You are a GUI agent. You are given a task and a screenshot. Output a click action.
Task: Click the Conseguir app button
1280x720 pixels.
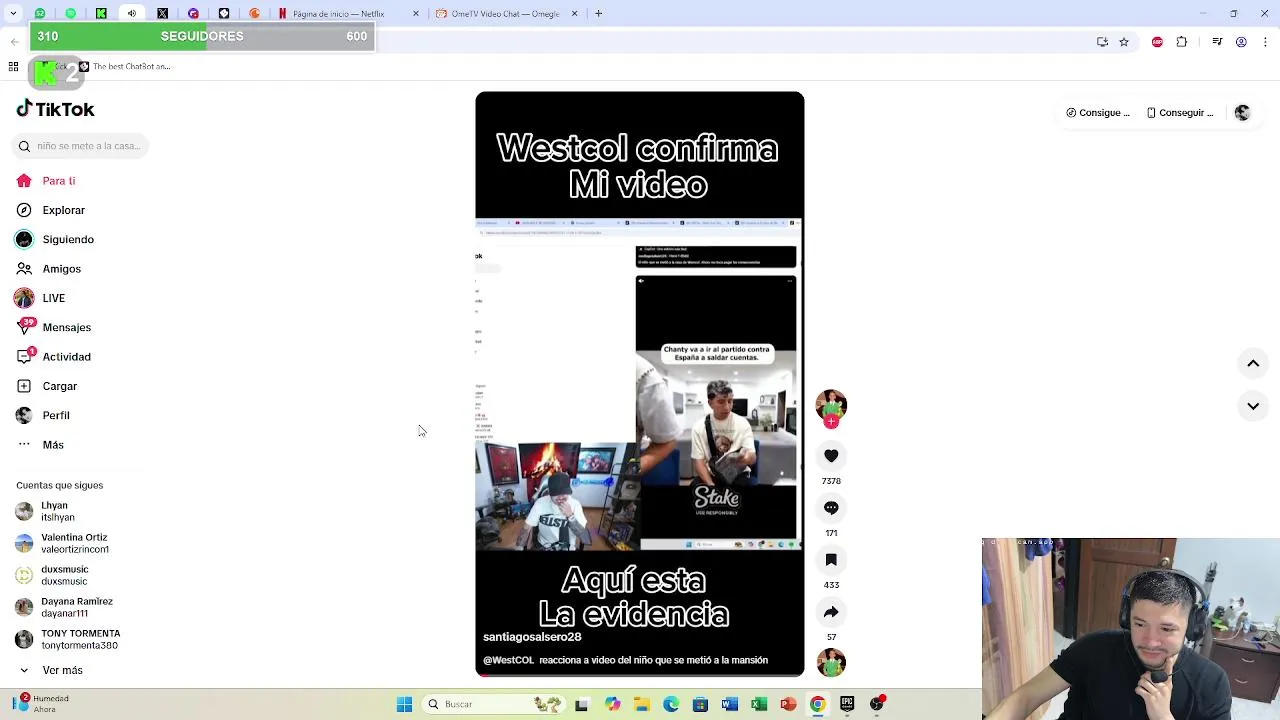point(1180,113)
